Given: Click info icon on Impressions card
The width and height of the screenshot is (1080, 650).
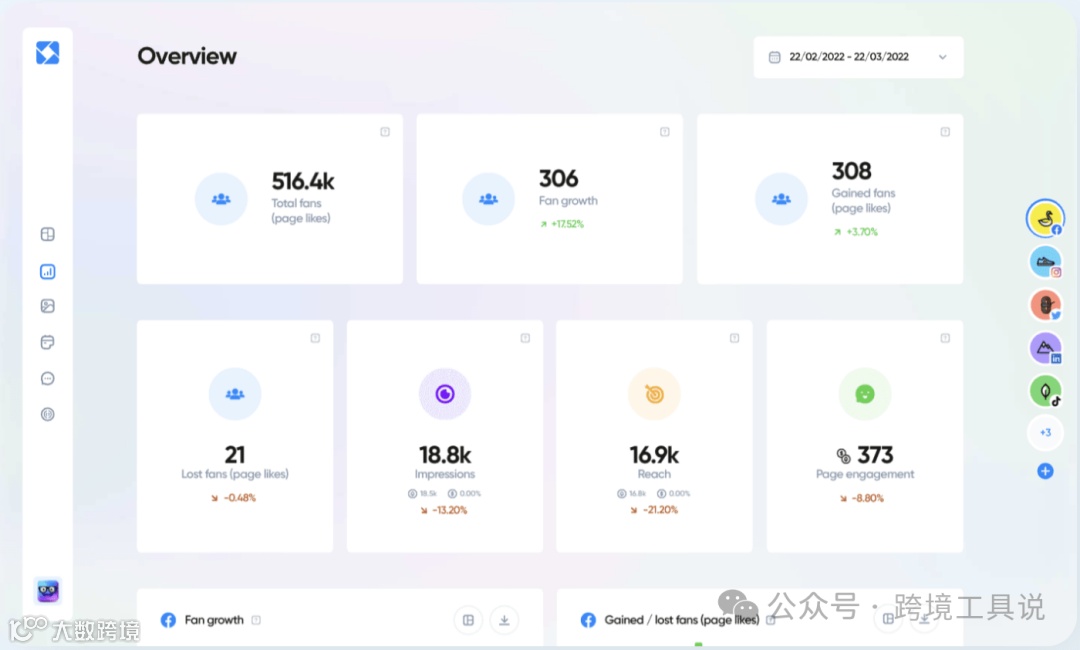Looking at the screenshot, I should [x=525, y=338].
